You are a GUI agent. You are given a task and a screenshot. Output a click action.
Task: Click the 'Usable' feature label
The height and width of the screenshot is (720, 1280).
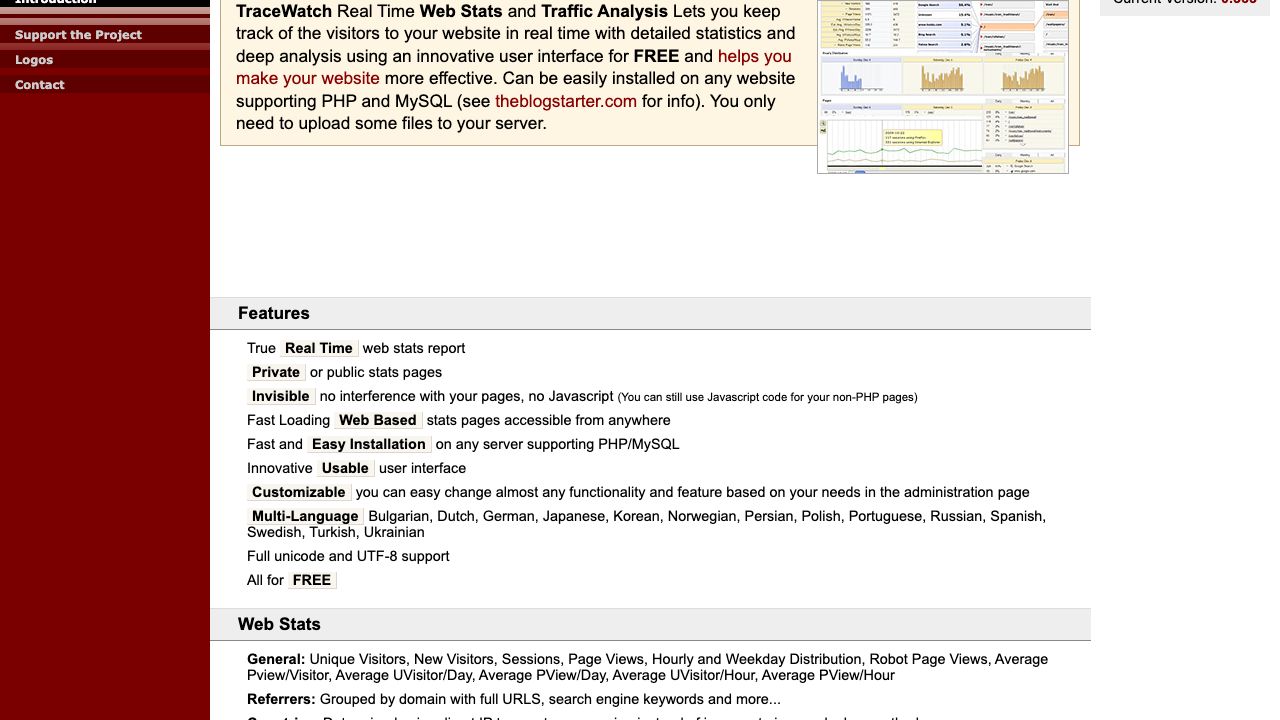point(345,468)
